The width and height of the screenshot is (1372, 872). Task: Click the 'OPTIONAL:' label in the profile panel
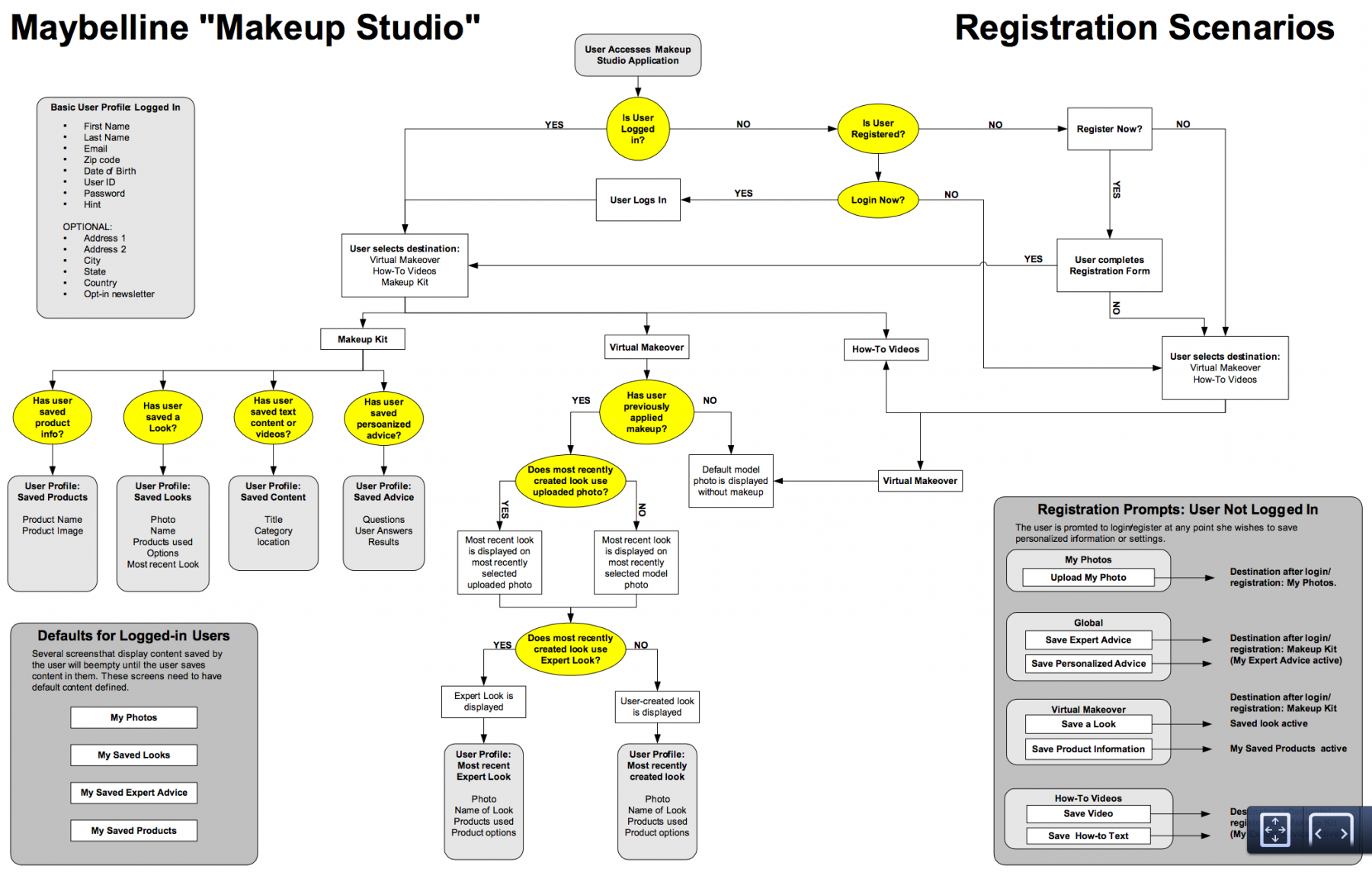coord(87,227)
